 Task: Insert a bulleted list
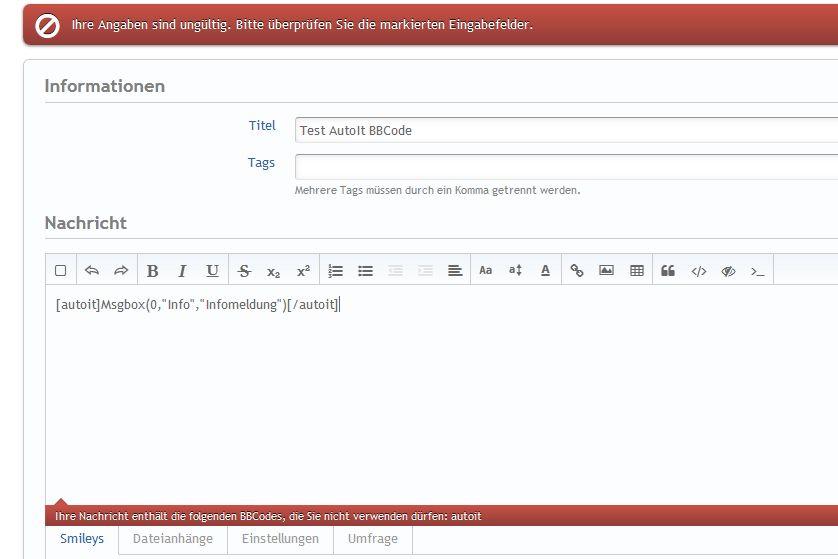click(366, 270)
